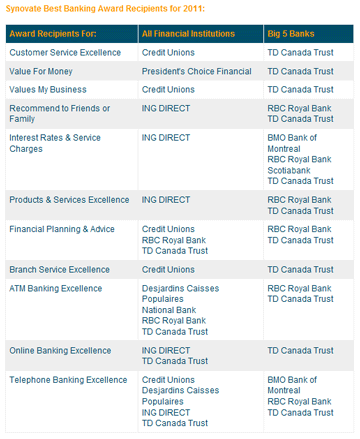360x439 pixels.
Task: Click the 'Synovate Best Banking Award Recipients' title
Action: click(105, 9)
